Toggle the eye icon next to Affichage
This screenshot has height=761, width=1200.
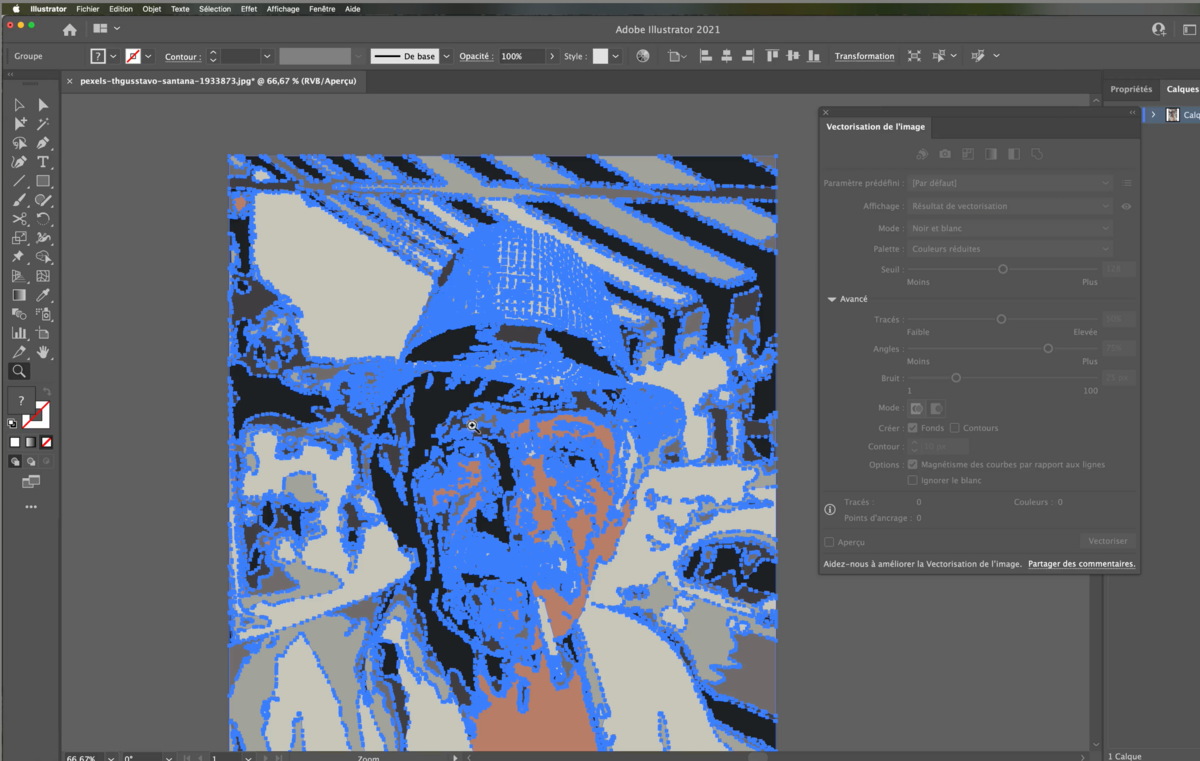(1127, 206)
